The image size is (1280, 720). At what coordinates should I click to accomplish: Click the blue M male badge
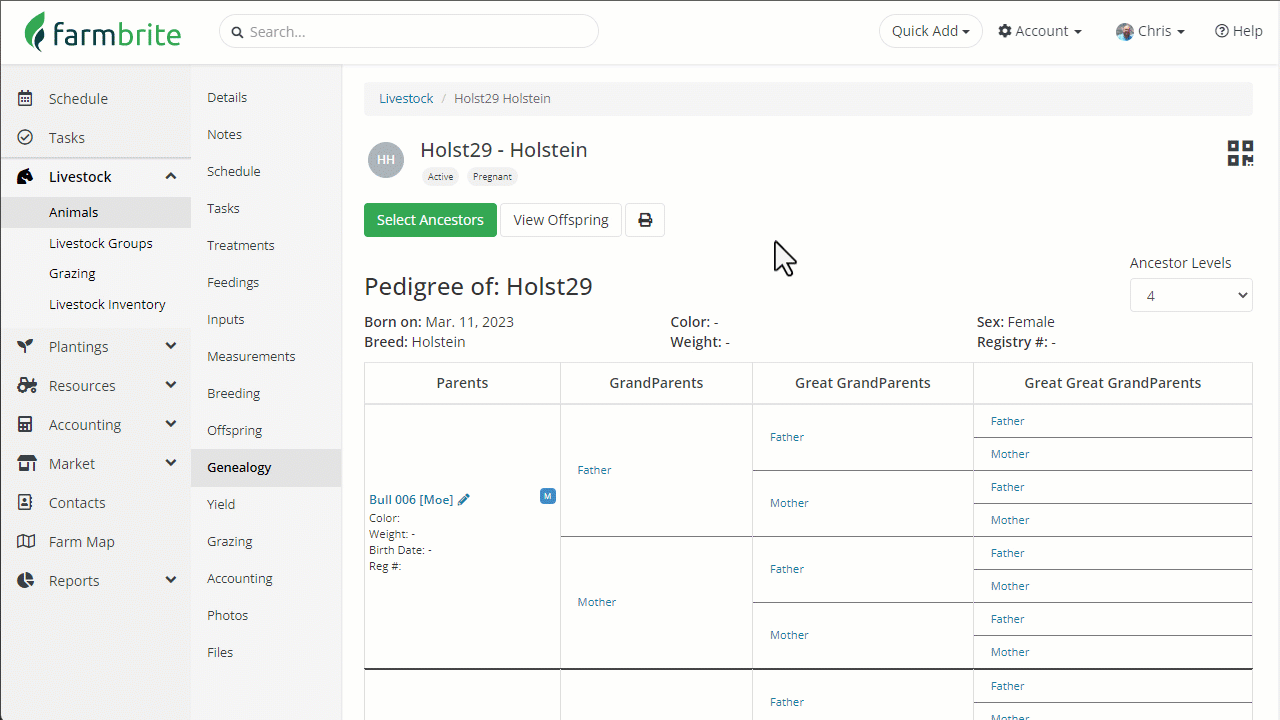pyautogui.click(x=547, y=496)
